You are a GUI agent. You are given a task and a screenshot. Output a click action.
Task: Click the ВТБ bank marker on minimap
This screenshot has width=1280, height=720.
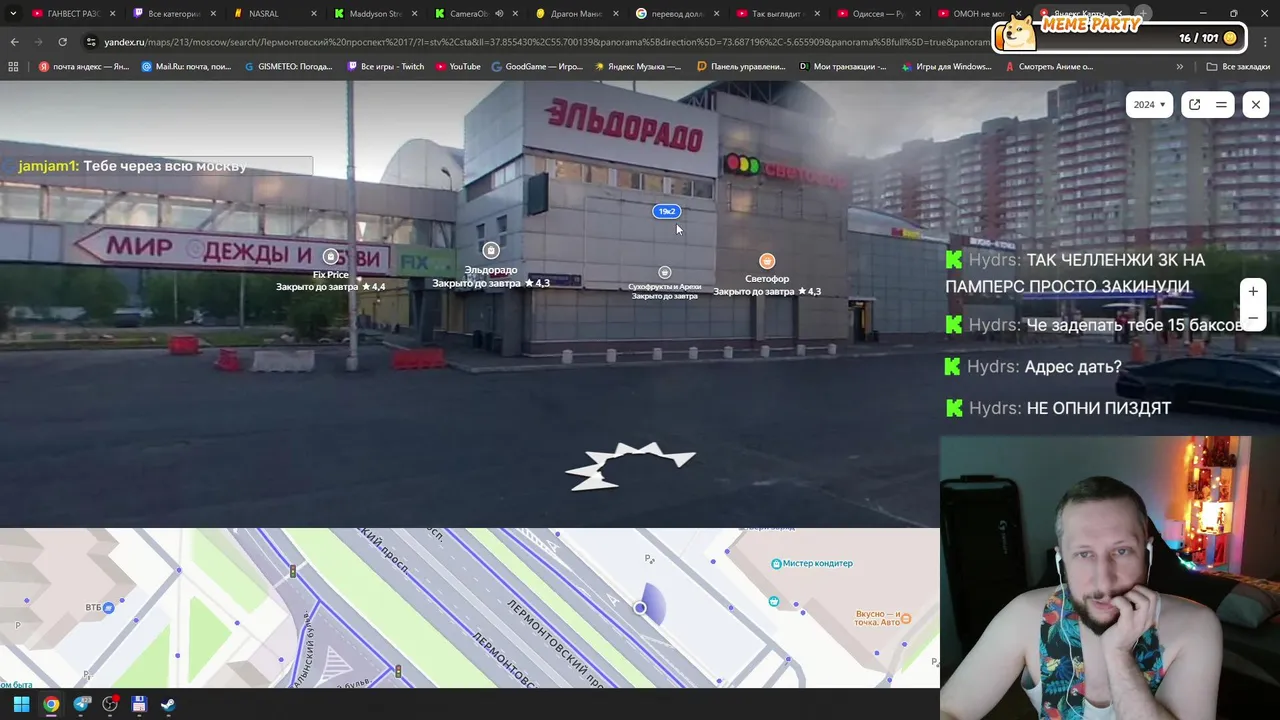point(100,607)
